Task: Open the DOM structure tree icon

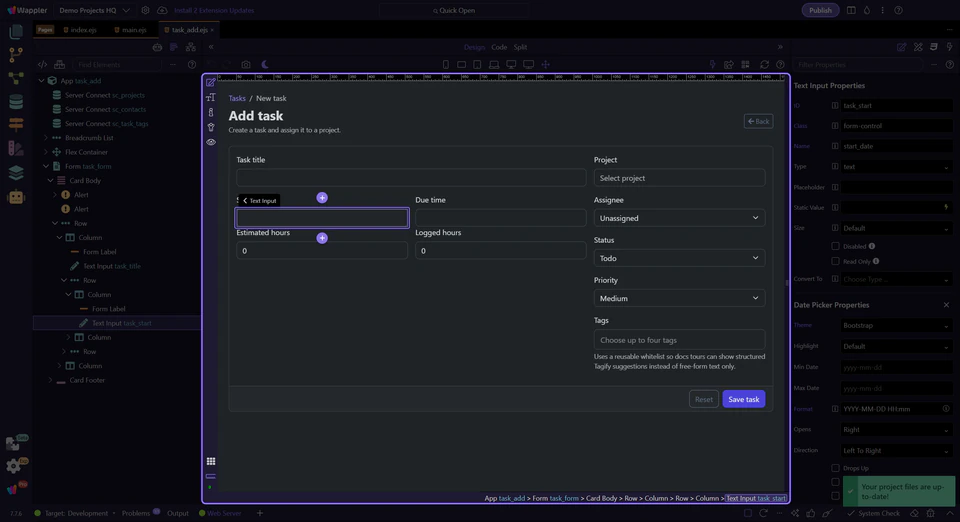Action: pos(191,47)
